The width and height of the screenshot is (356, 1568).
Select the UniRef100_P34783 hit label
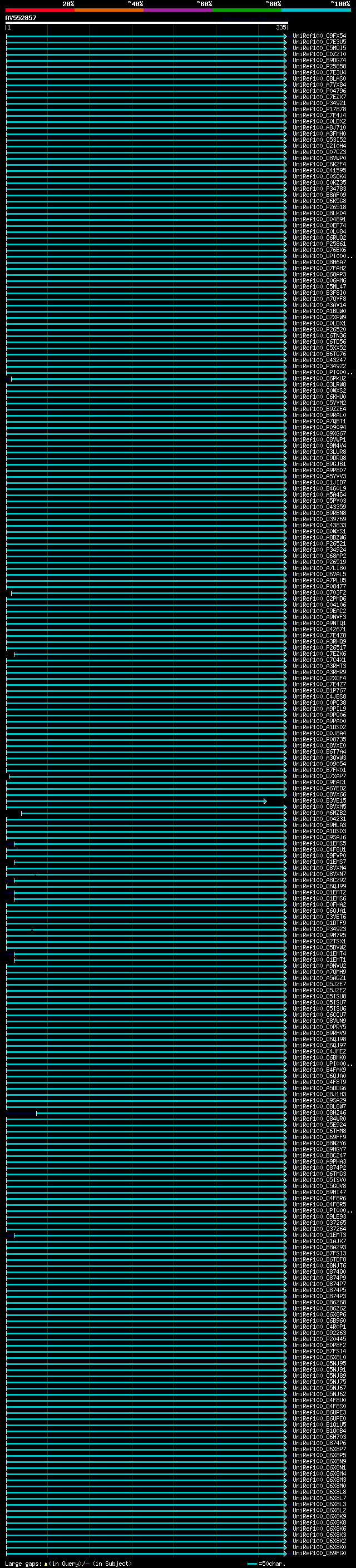pyautogui.click(x=319, y=189)
